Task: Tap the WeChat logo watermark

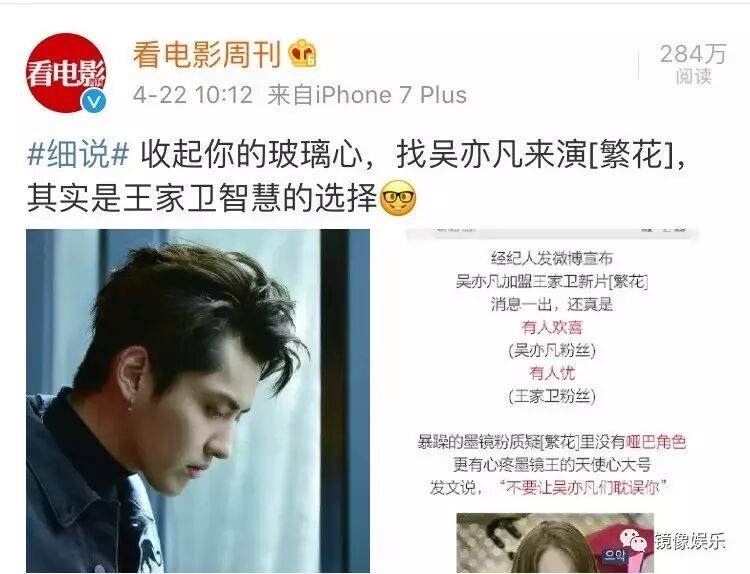Action: point(634,542)
